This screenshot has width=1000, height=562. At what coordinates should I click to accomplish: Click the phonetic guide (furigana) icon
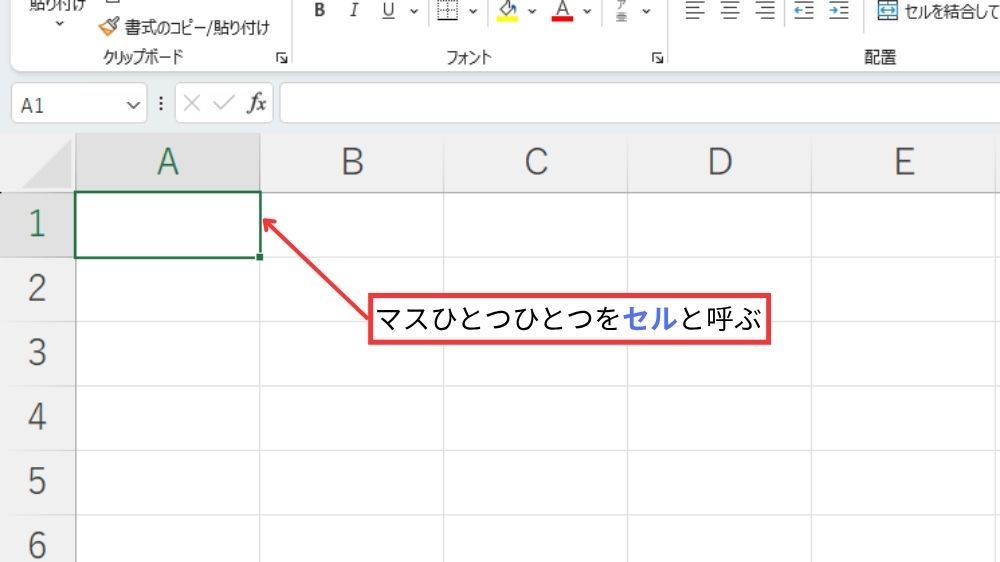621,11
